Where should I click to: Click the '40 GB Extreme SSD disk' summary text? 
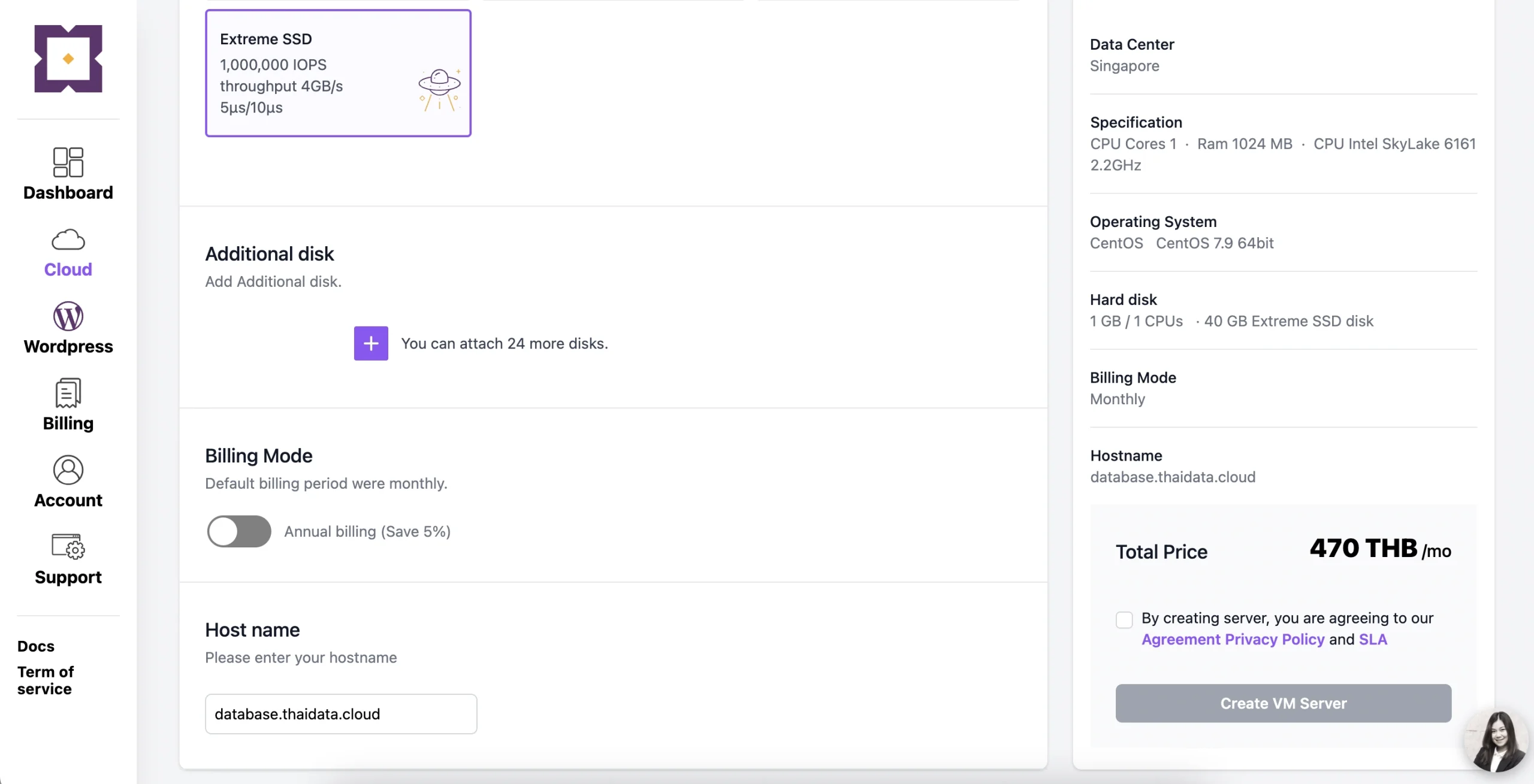[1288, 321]
